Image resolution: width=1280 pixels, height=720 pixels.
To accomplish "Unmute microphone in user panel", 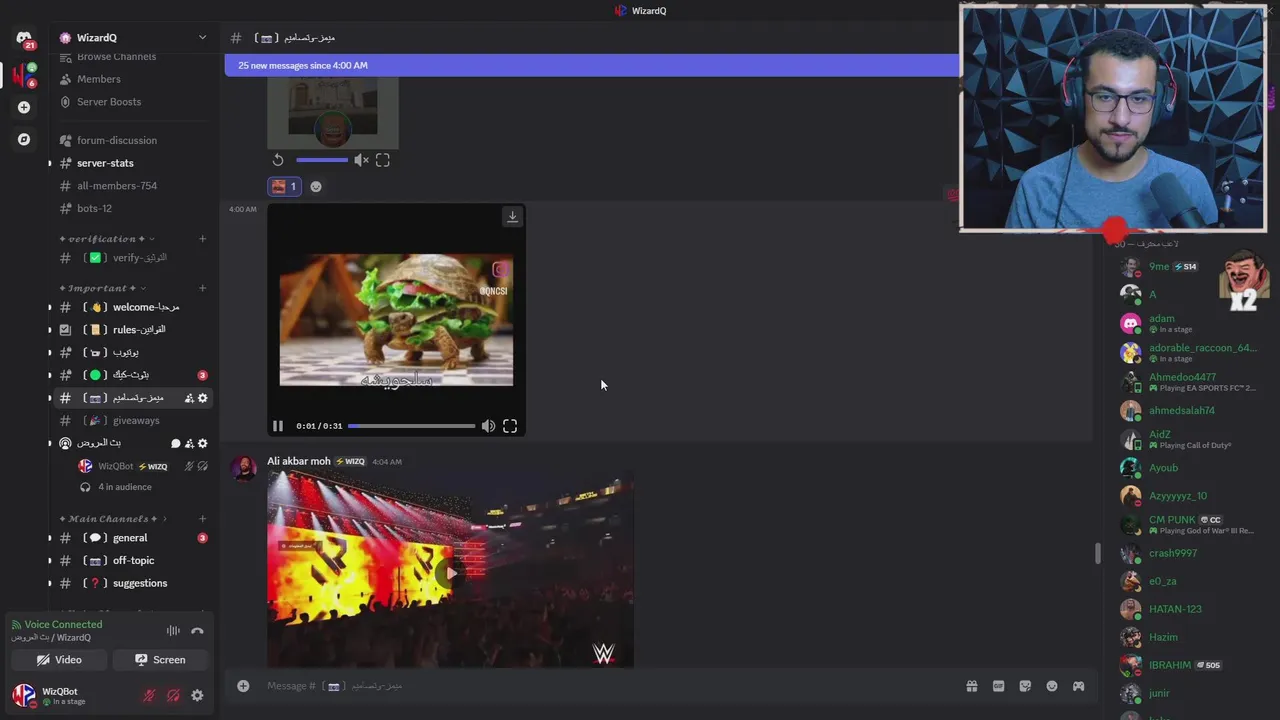I will tap(149, 696).
